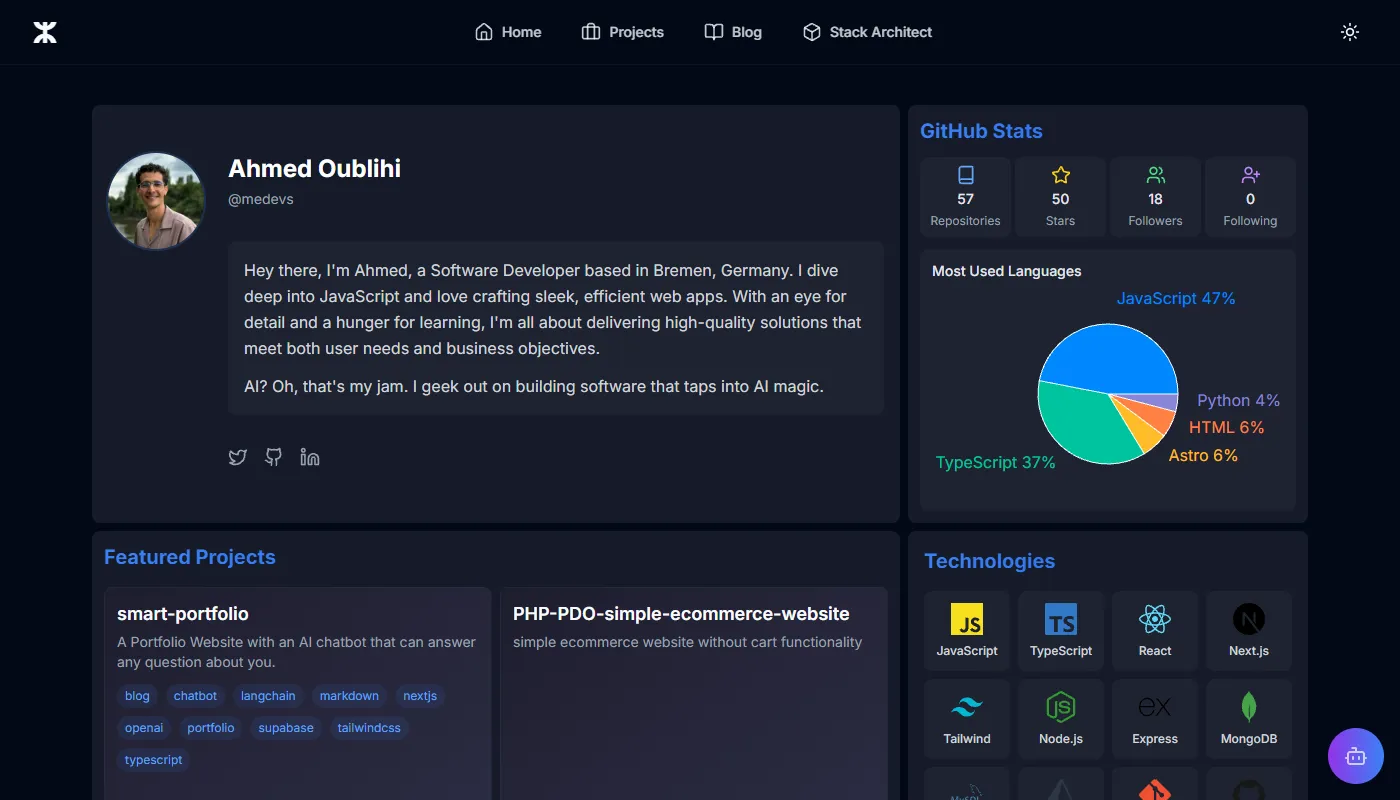Open the chatbot robot floating button
Viewport: 1400px width, 800px height.
[x=1356, y=756]
